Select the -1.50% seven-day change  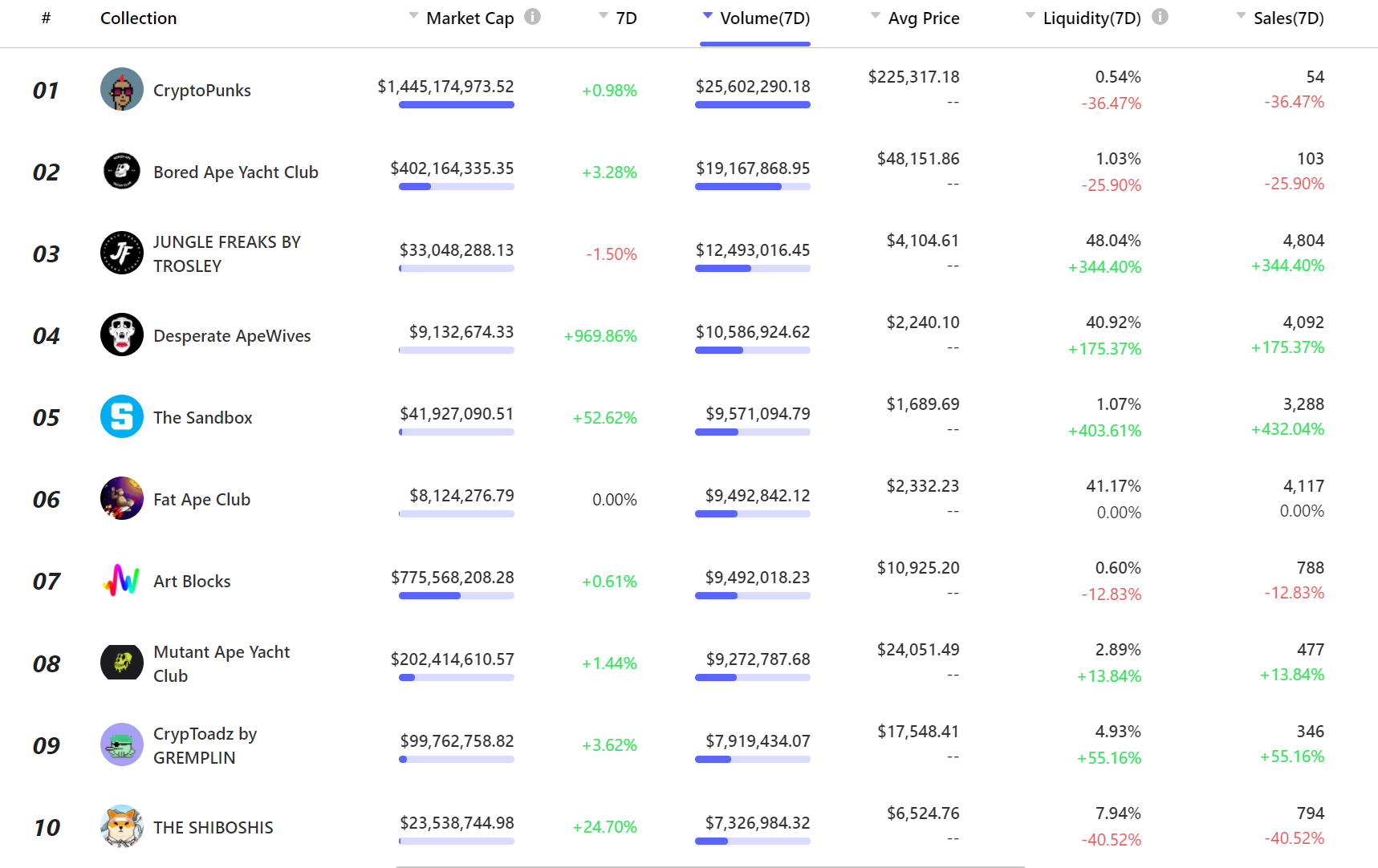tap(612, 254)
